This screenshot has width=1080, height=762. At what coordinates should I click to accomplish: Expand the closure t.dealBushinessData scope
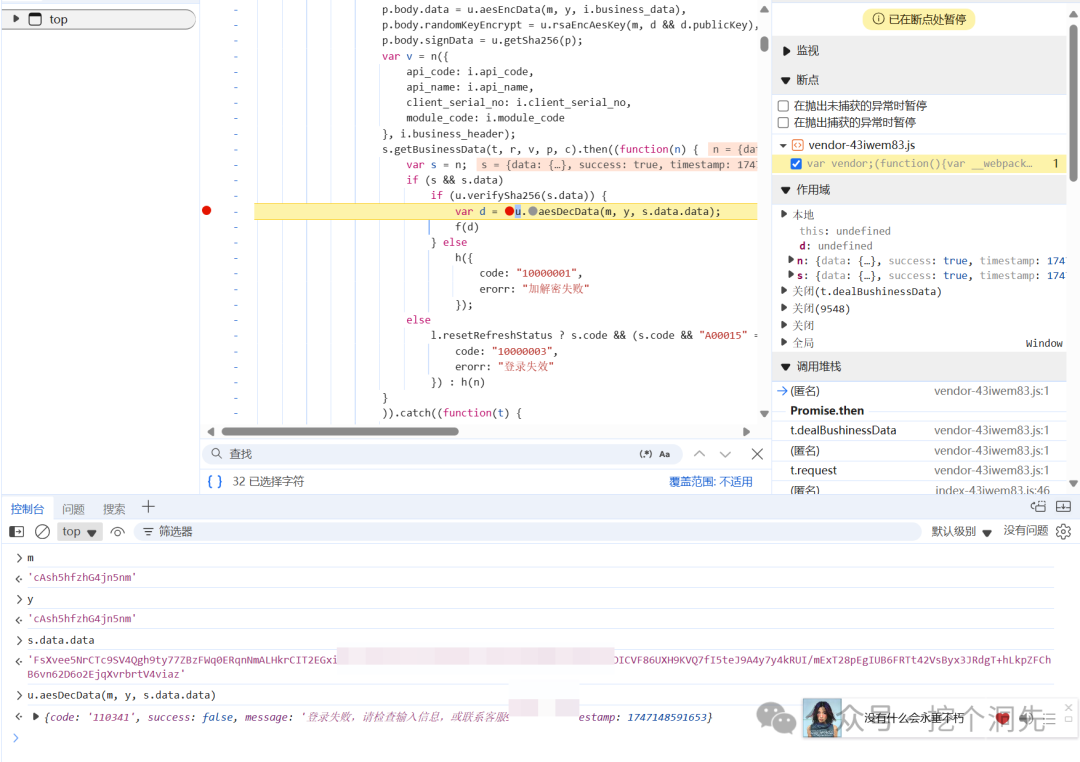click(784, 291)
